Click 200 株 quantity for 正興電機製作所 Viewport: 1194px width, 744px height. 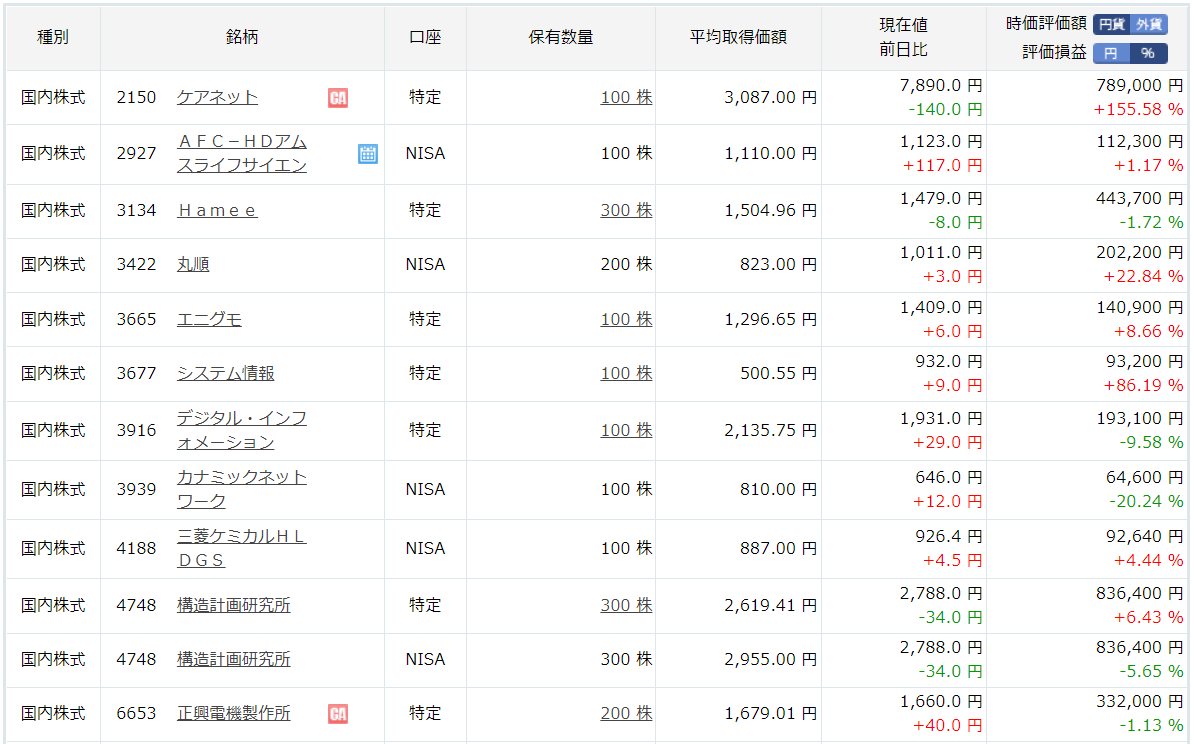pyautogui.click(x=626, y=714)
